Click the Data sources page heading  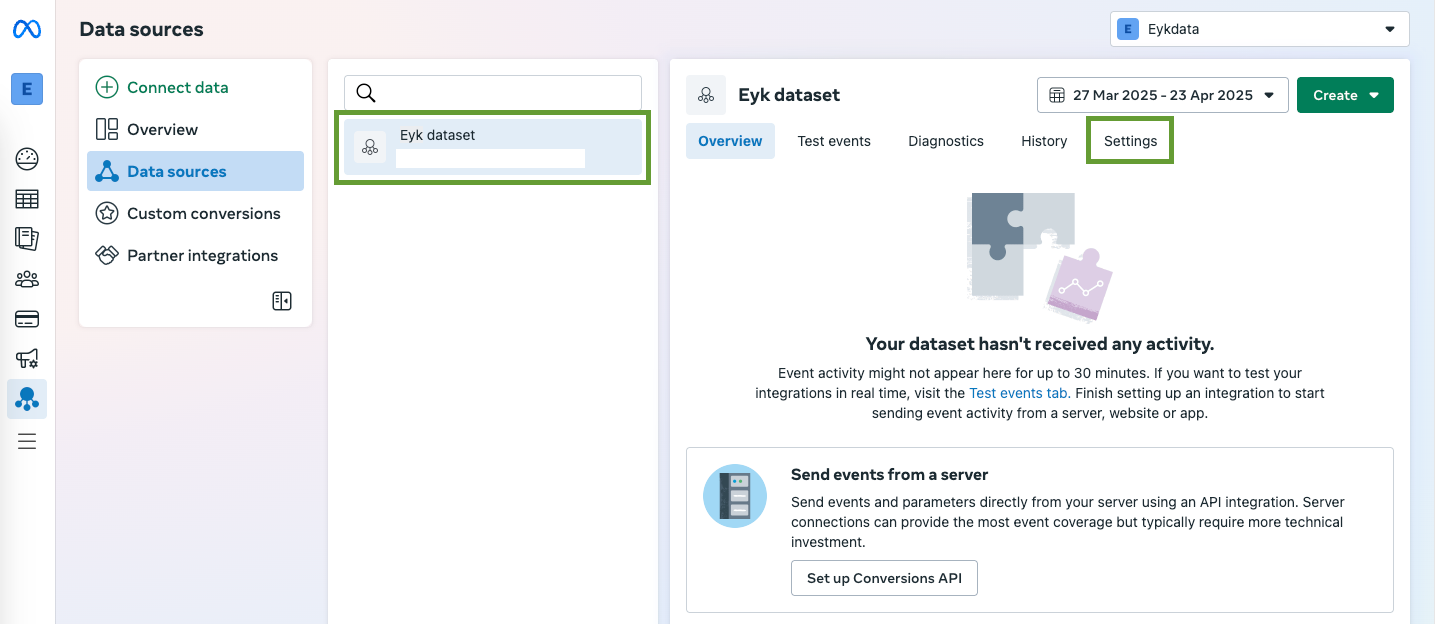click(x=141, y=29)
